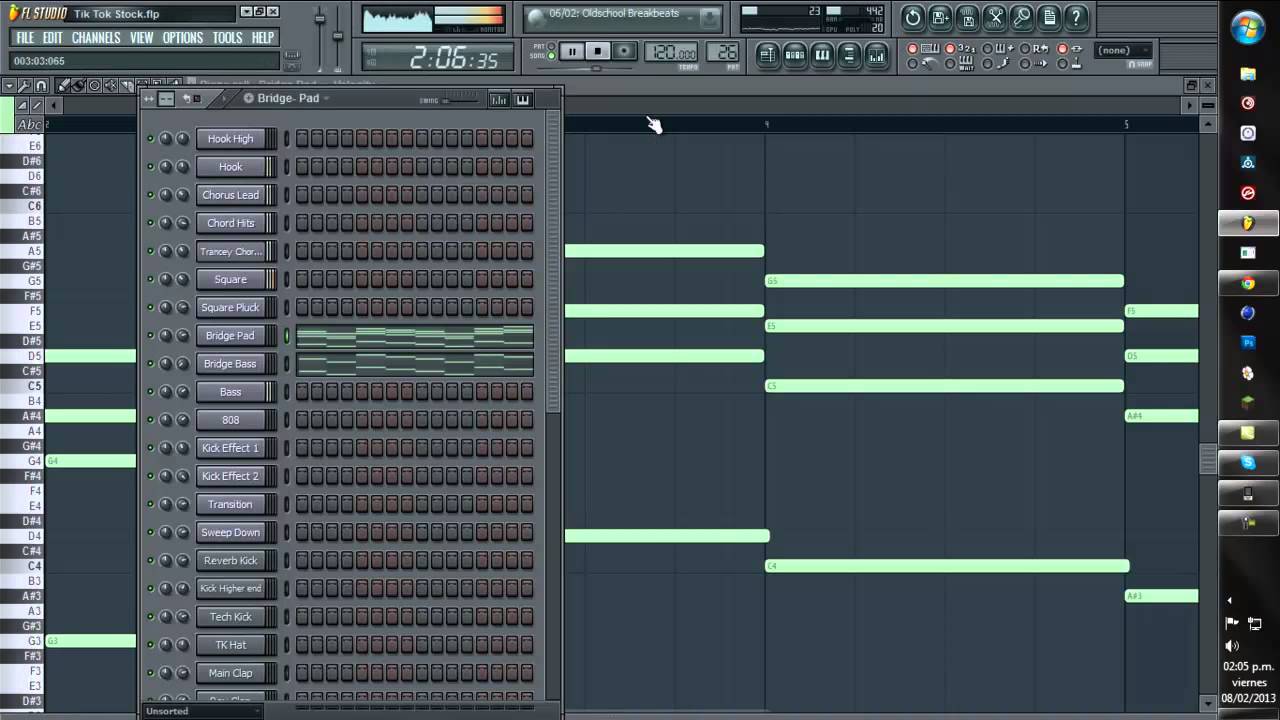Pause playback with the pause button

click(x=571, y=51)
